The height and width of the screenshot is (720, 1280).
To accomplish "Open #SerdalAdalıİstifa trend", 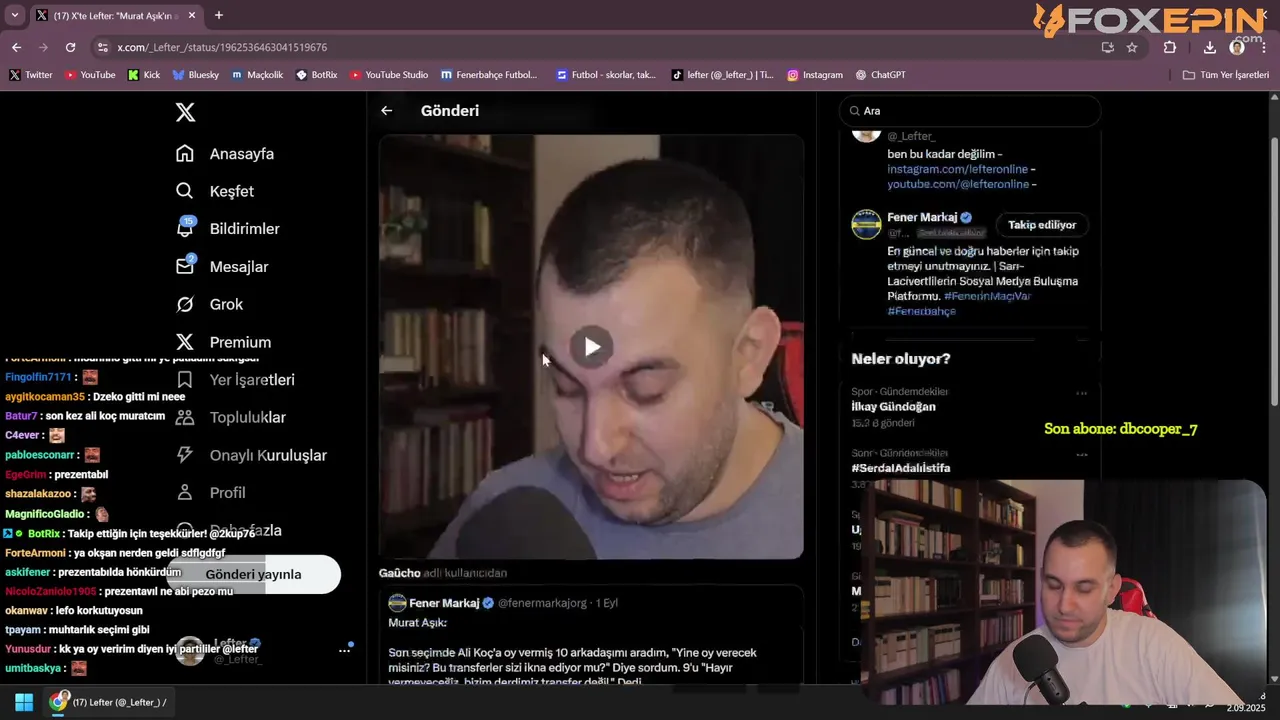I will click(x=900, y=468).
